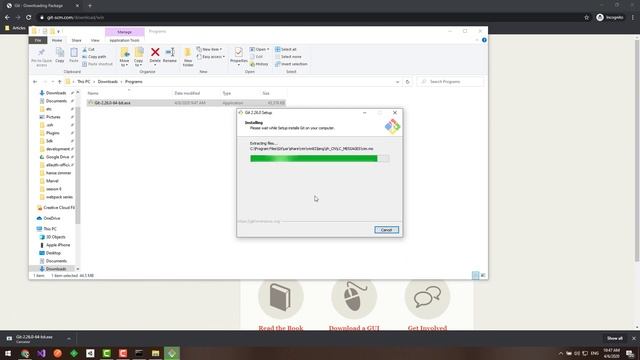Click the Chrome icon in the taskbar
640x360 pixels.
pyautogui.click(x=25, y=353)
